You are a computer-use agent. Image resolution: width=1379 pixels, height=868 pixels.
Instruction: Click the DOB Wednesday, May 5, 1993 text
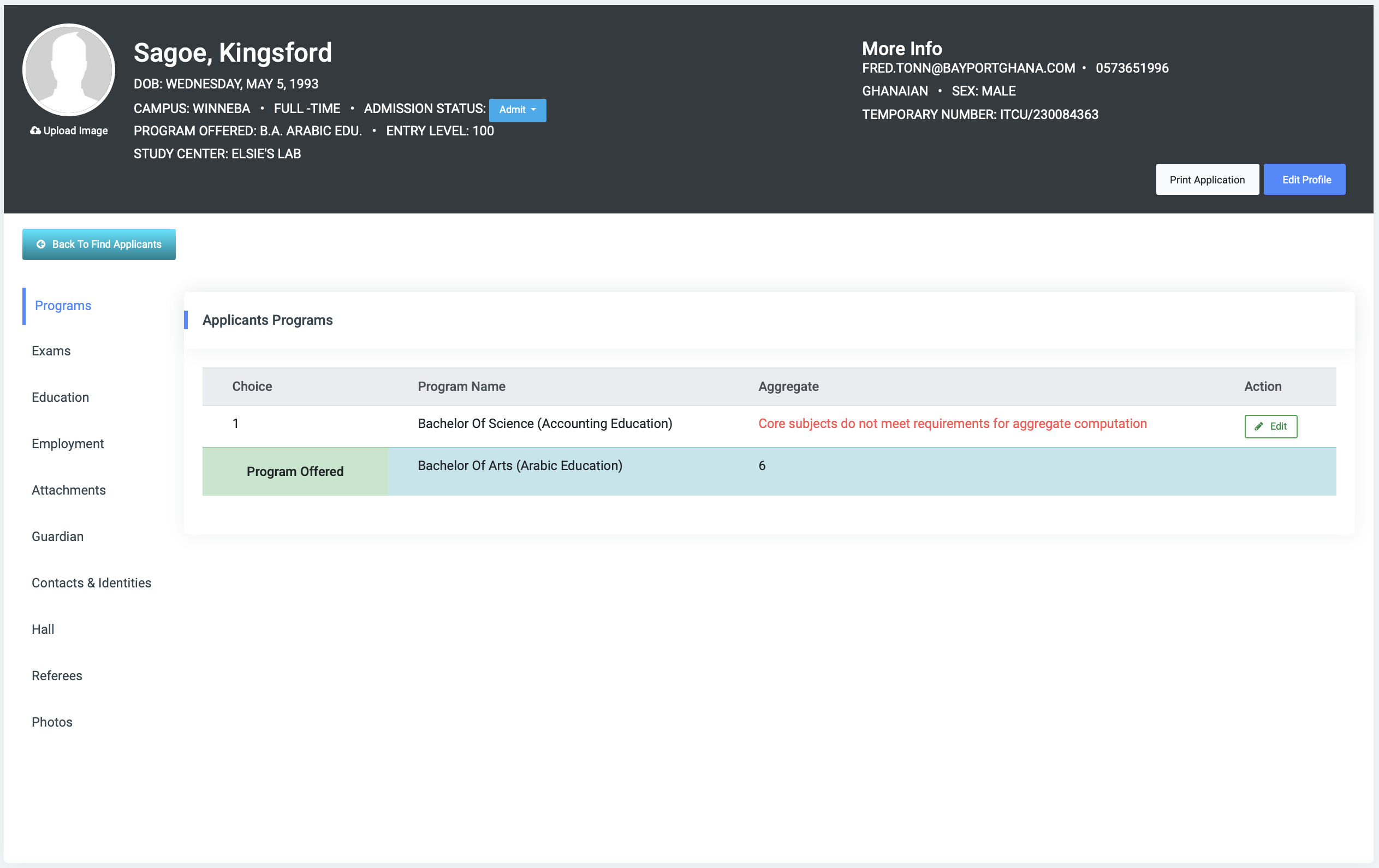click(x=225, y=84)
